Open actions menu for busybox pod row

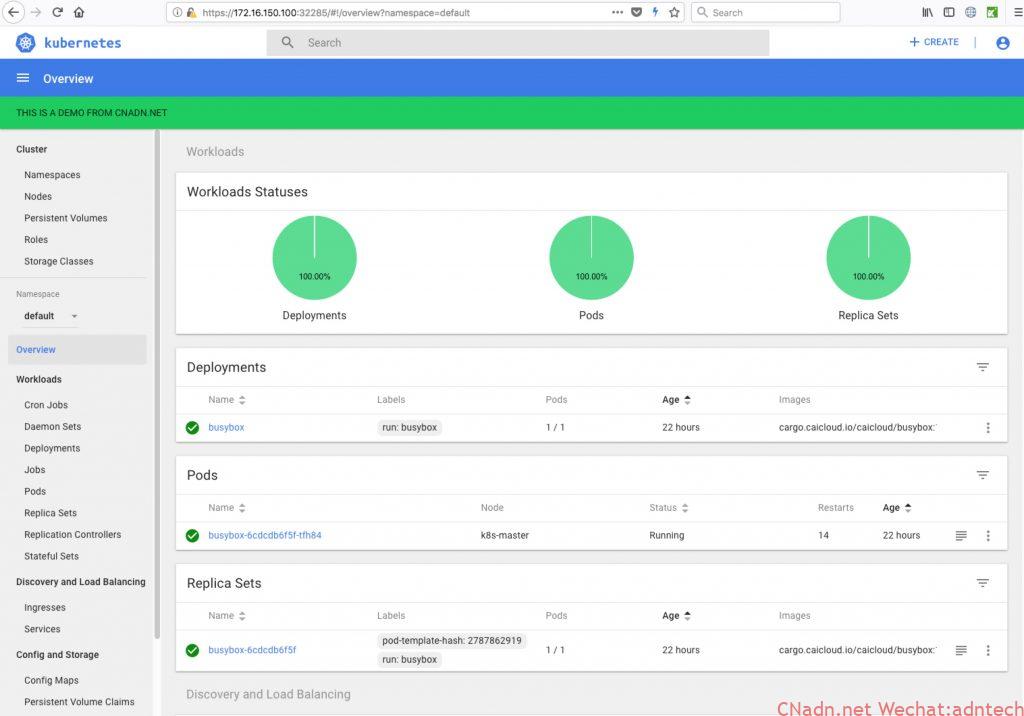click(x=987, y=535)
